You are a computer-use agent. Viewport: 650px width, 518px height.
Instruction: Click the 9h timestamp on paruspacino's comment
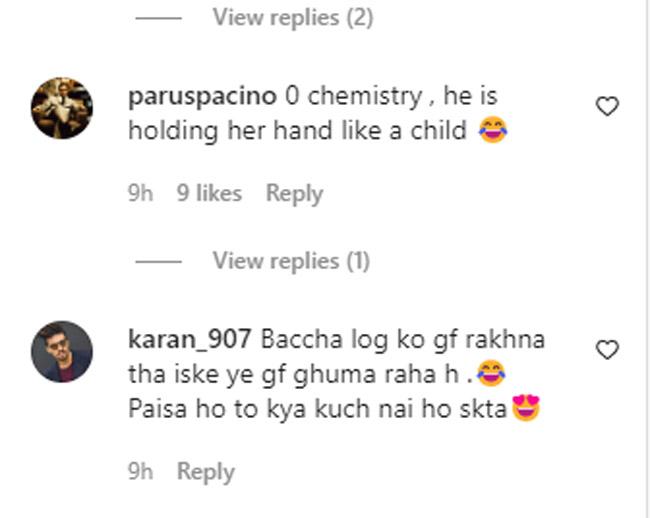141,193
